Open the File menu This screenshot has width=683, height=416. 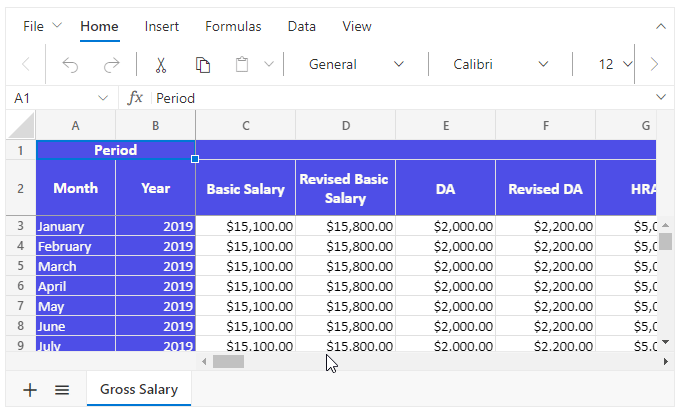[42, 26]
